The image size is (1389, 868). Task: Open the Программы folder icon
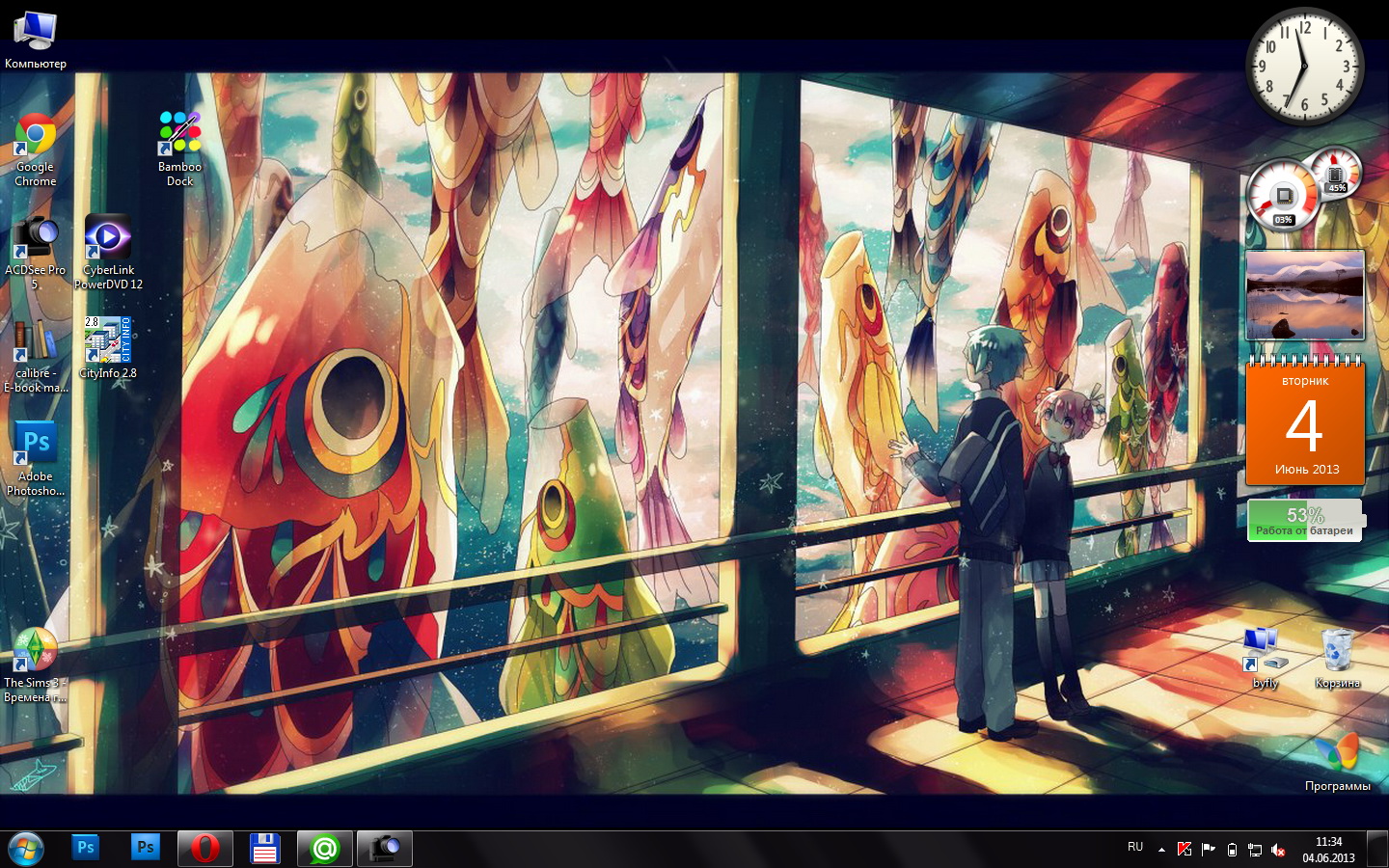[1337, 762]
